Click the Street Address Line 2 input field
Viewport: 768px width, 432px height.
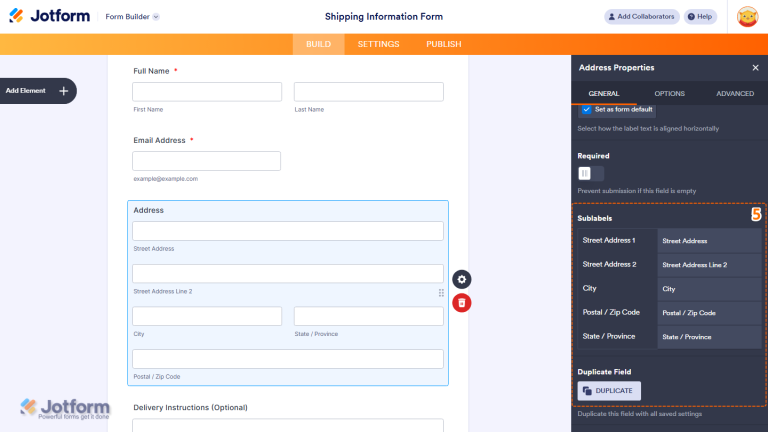(288, 273)
